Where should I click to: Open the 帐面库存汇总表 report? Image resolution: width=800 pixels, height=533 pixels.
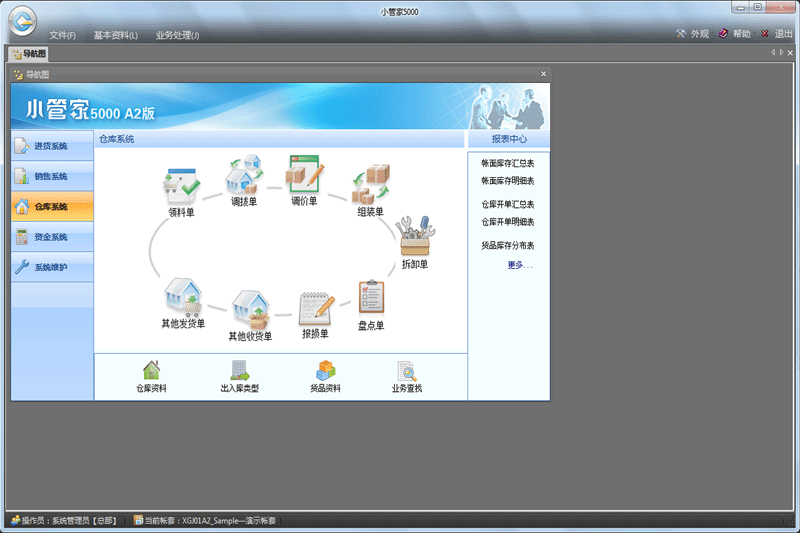[508, 163]
